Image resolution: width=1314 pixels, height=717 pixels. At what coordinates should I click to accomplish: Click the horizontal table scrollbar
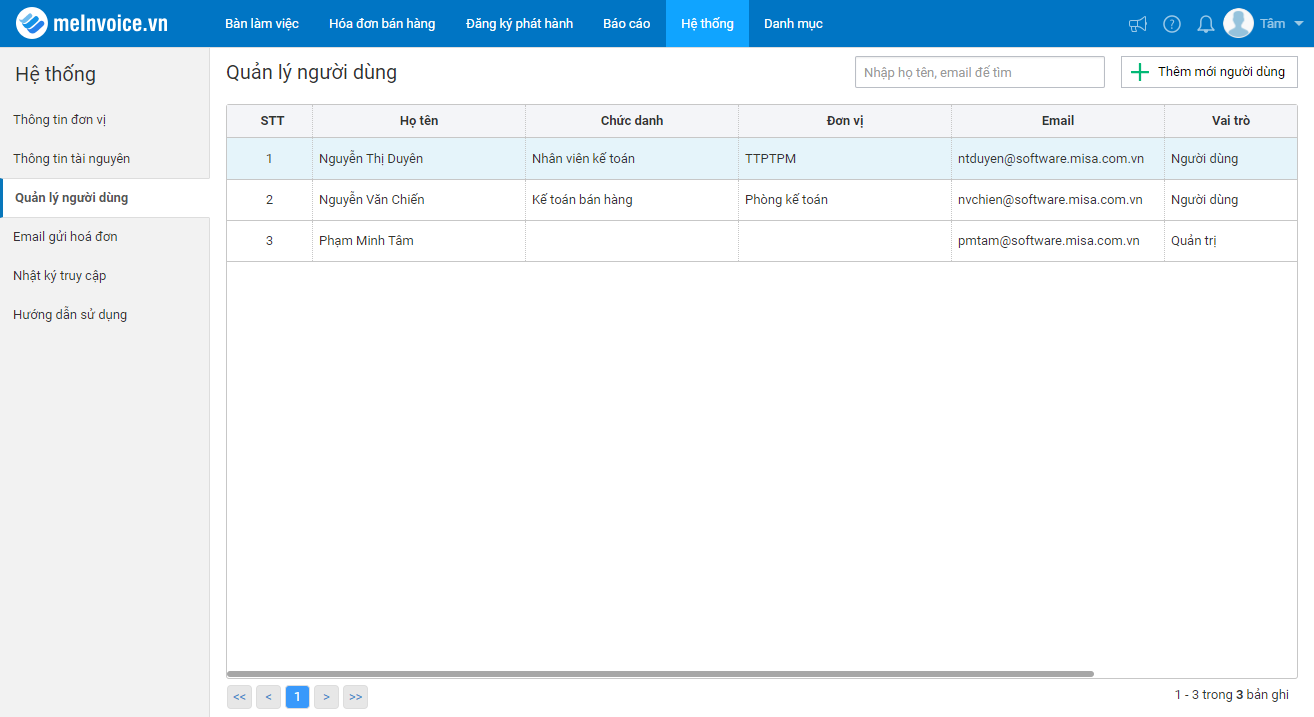click(660, 674)
